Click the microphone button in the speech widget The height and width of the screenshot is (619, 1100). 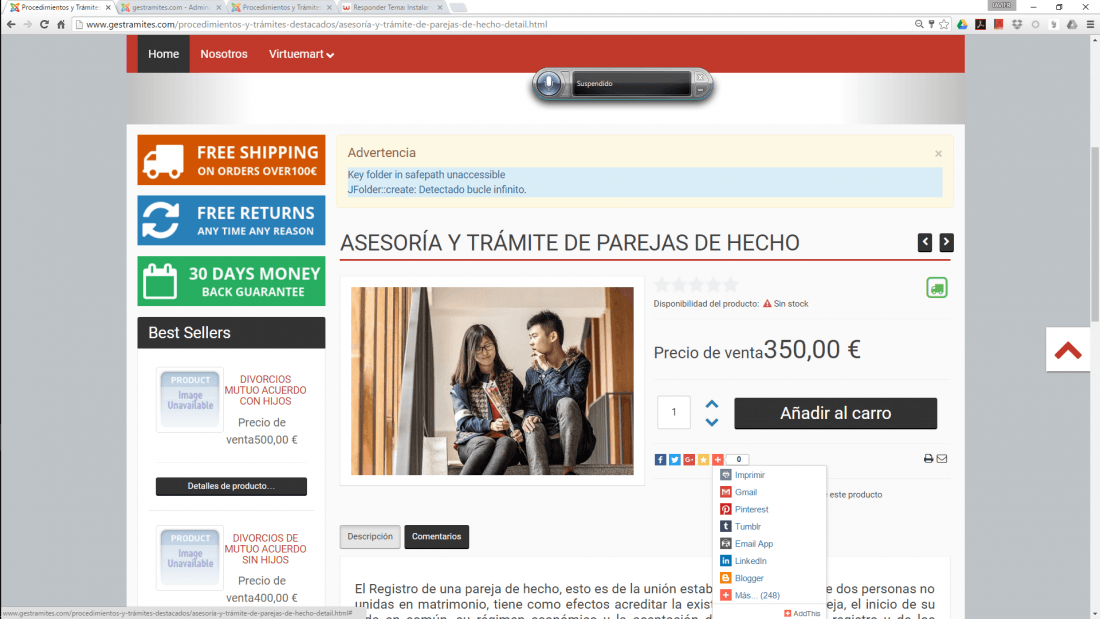pyautogui.click(x=549, y=84)
